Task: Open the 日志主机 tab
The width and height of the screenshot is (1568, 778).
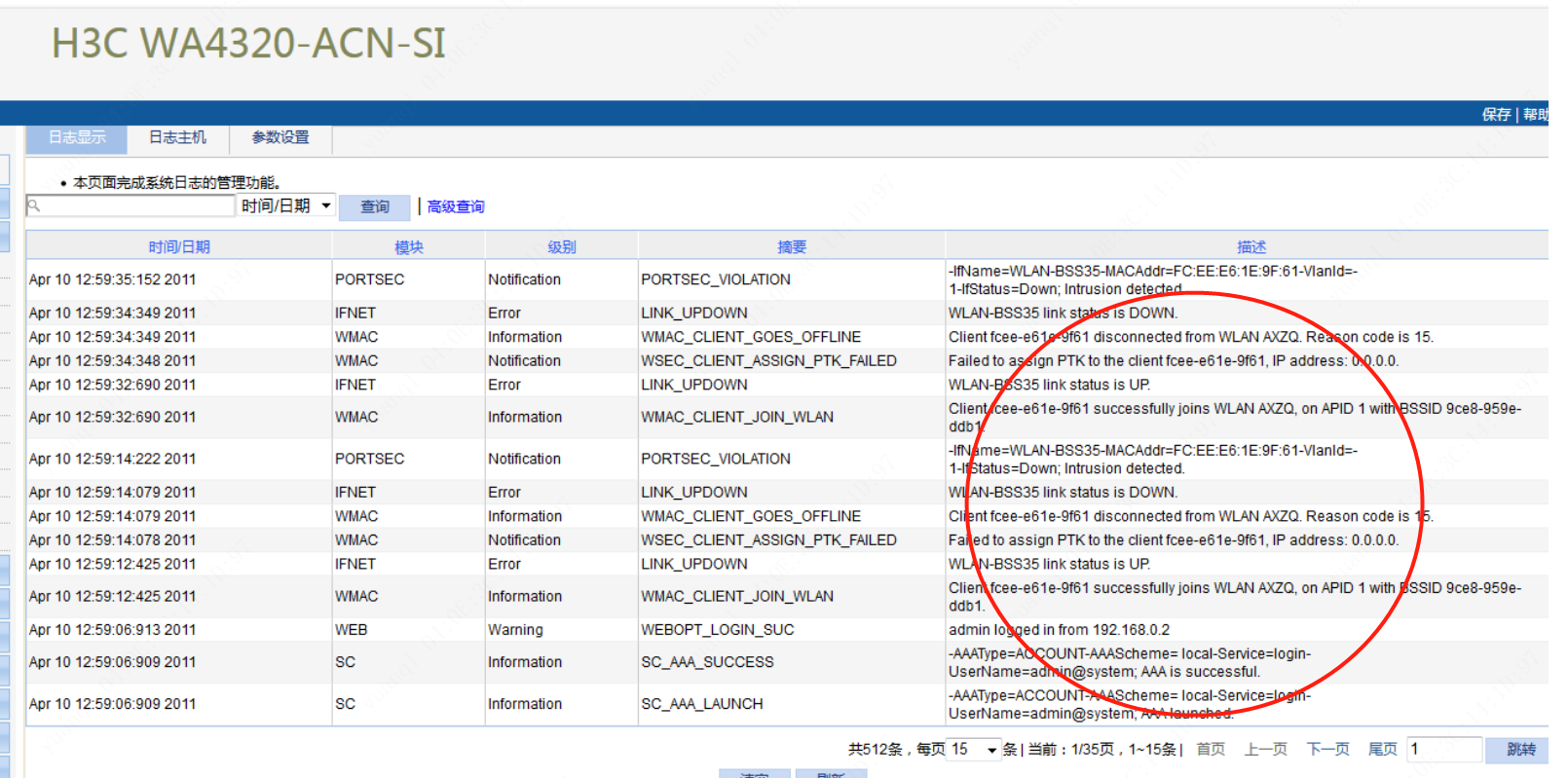Action: [x=177, y=138]
